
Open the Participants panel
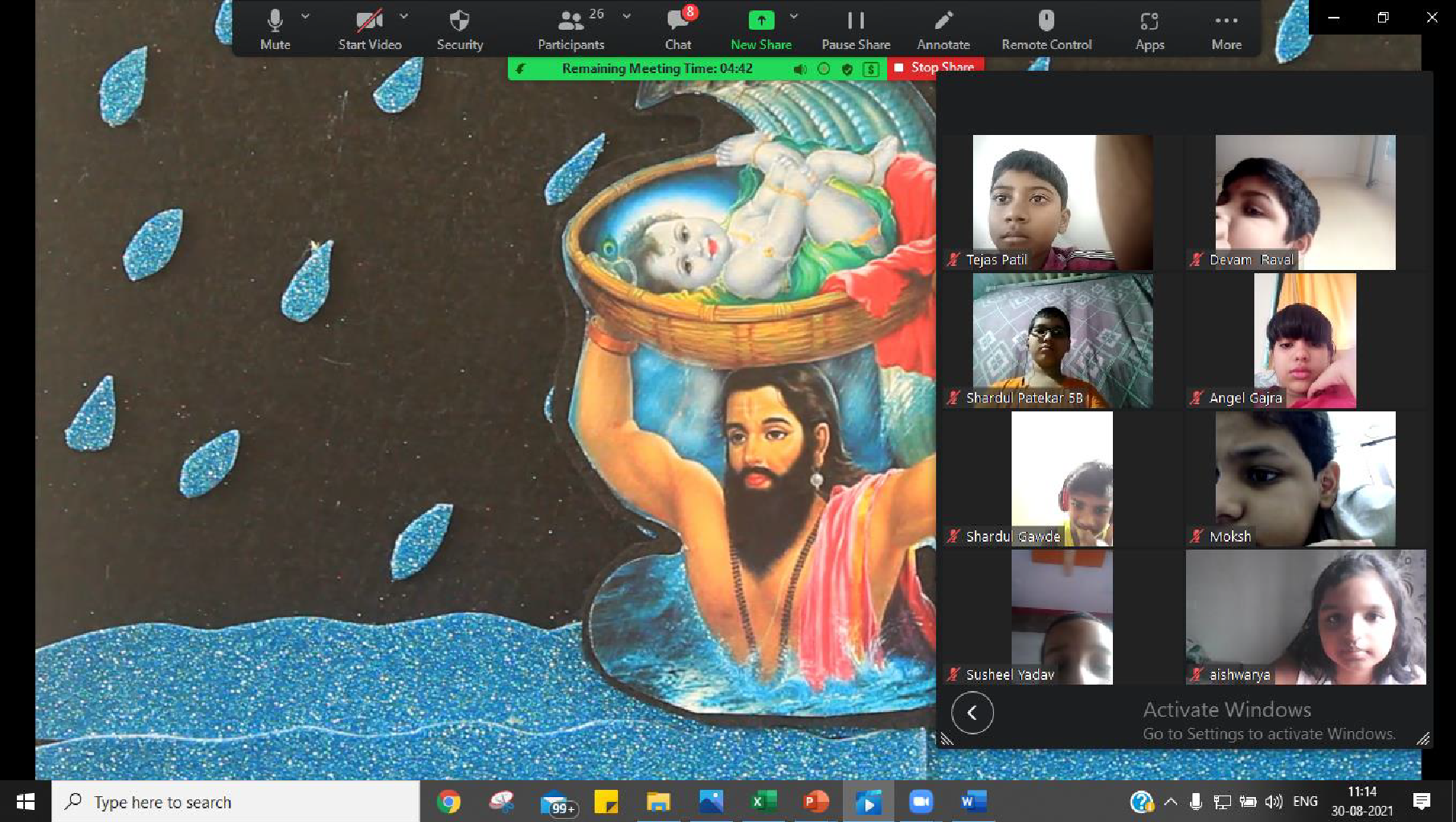pyautogui.click(x=571, y=29)
